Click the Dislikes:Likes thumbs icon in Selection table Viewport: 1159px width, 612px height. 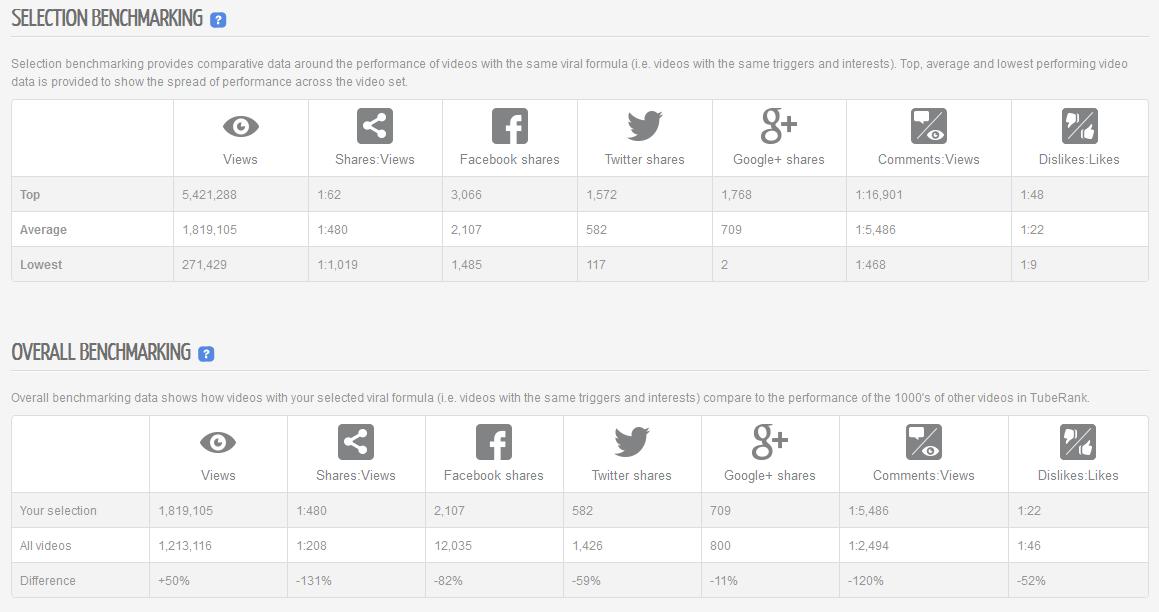click(x=1079, y=126)
